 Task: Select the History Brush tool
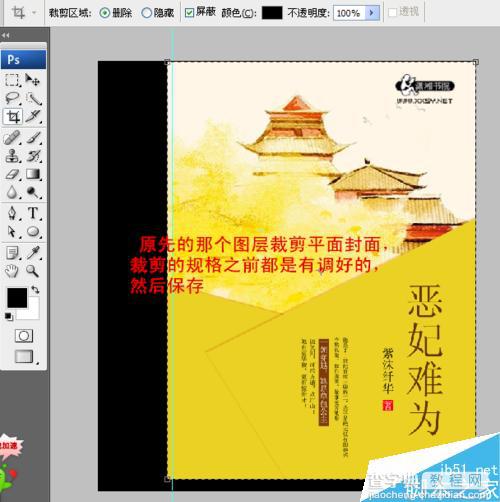pos(33,156)
